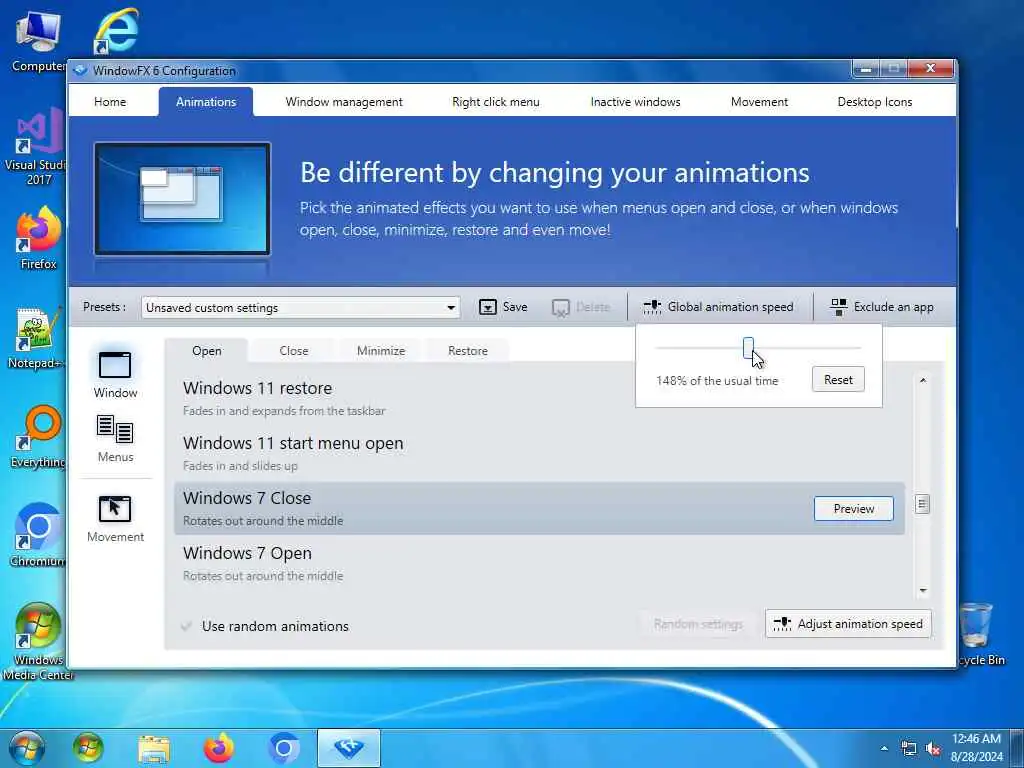Open the Firefox desktop shortcut

[39, 238]
